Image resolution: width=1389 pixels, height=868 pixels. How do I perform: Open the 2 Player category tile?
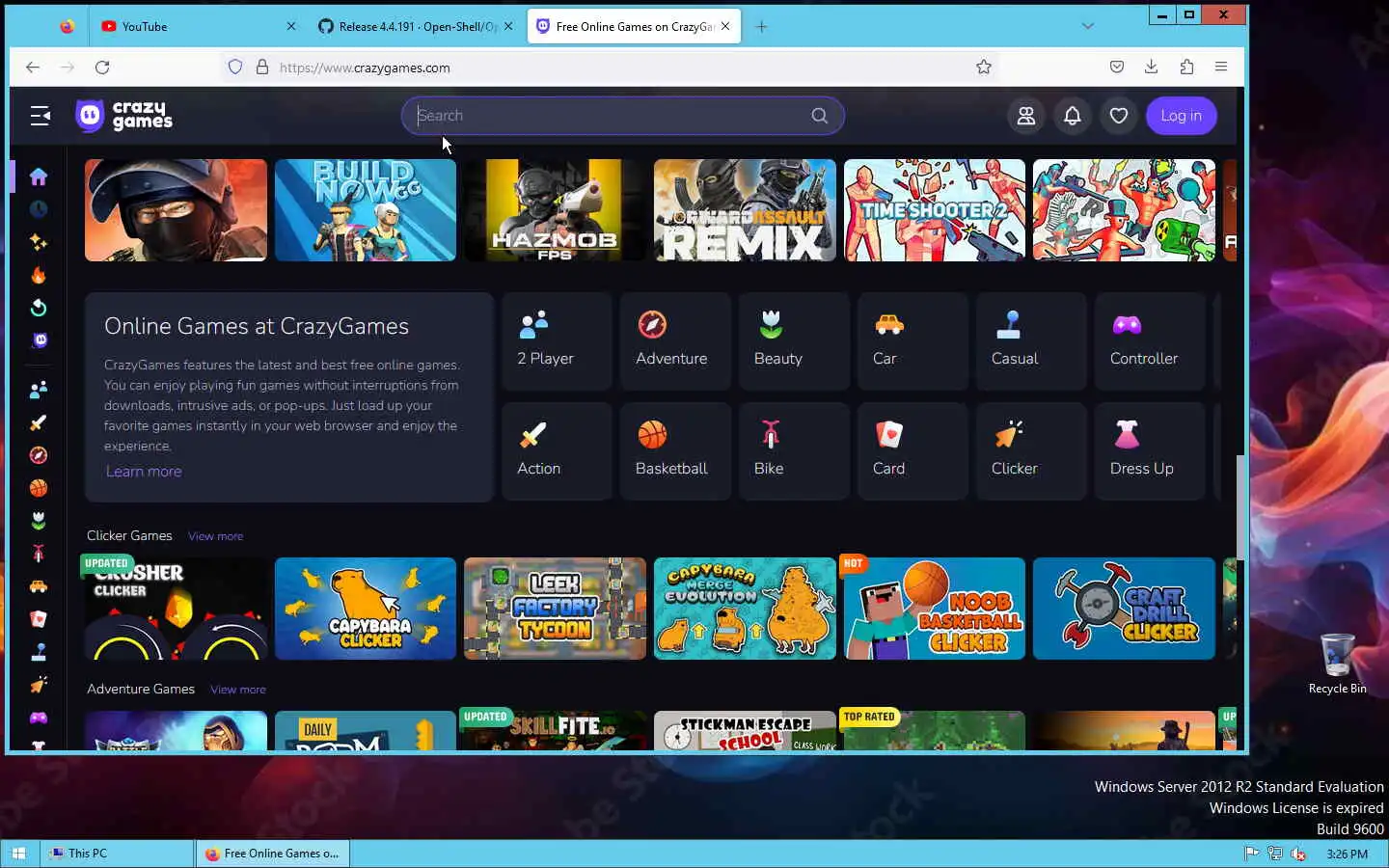557,340
